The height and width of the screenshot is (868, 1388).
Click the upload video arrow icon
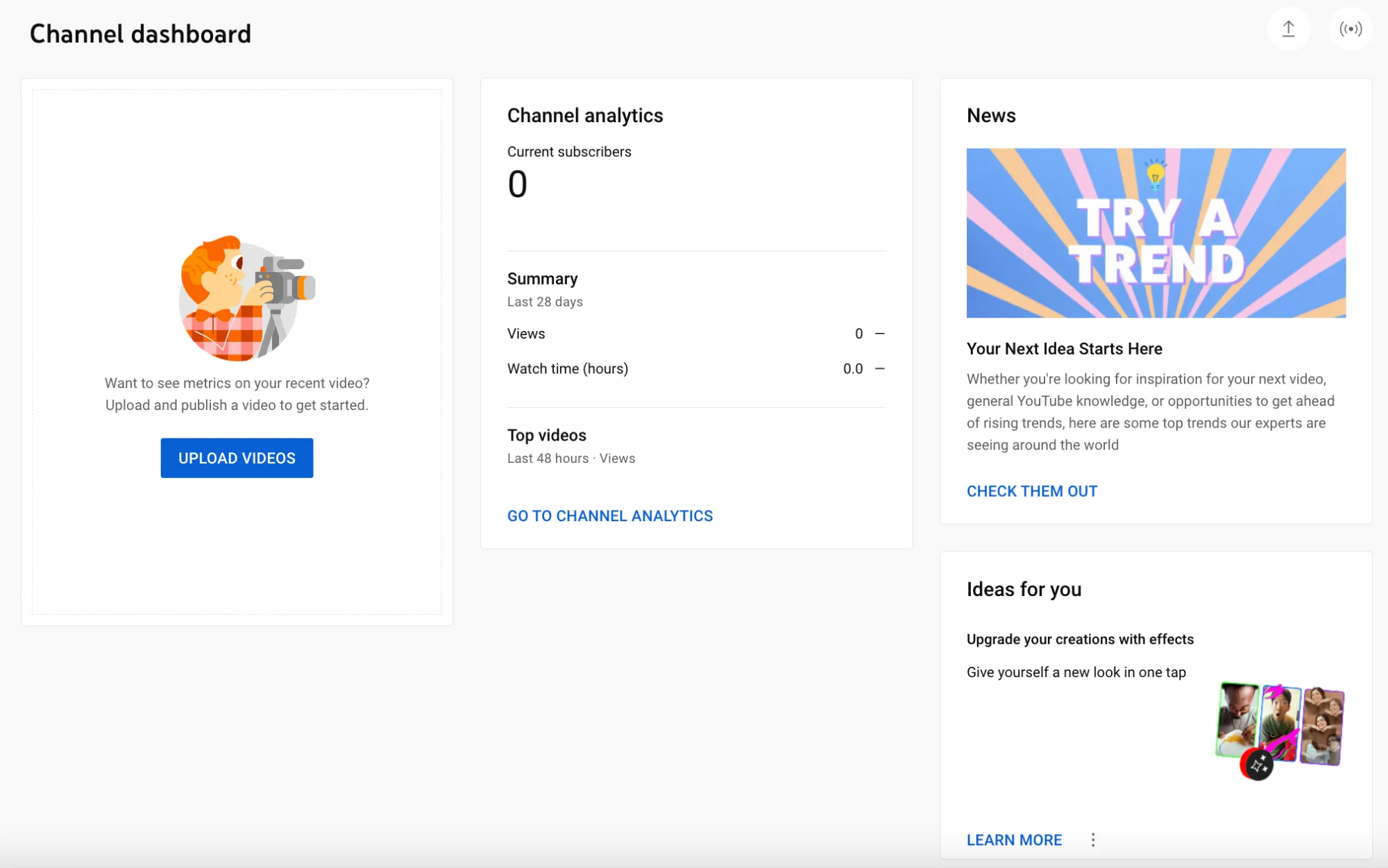coord(1288,29)
